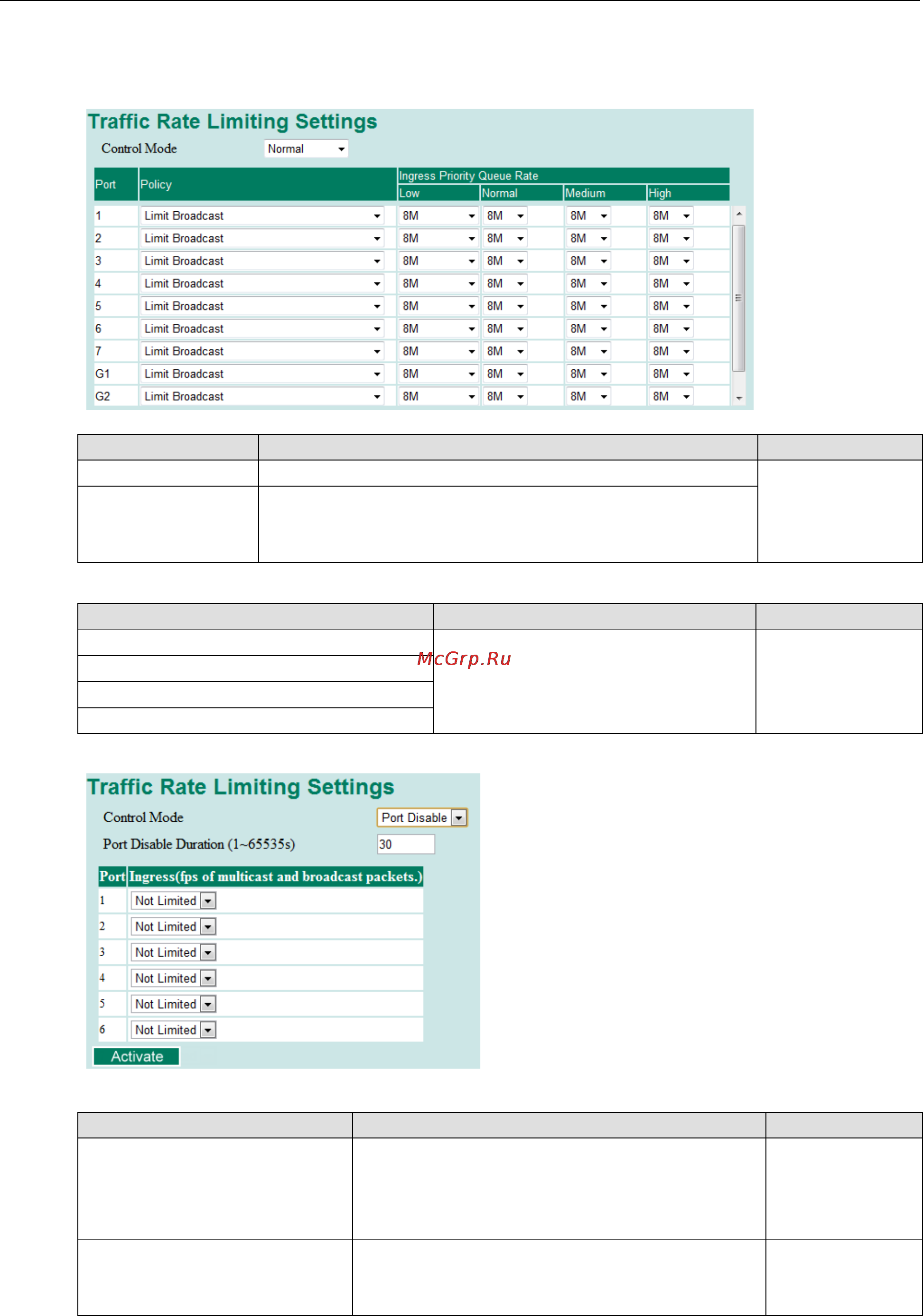923x1316 pixels.
Task: Open the Ingress Not Limited dropdown for port 6
Action: (x=173, y=1031)
